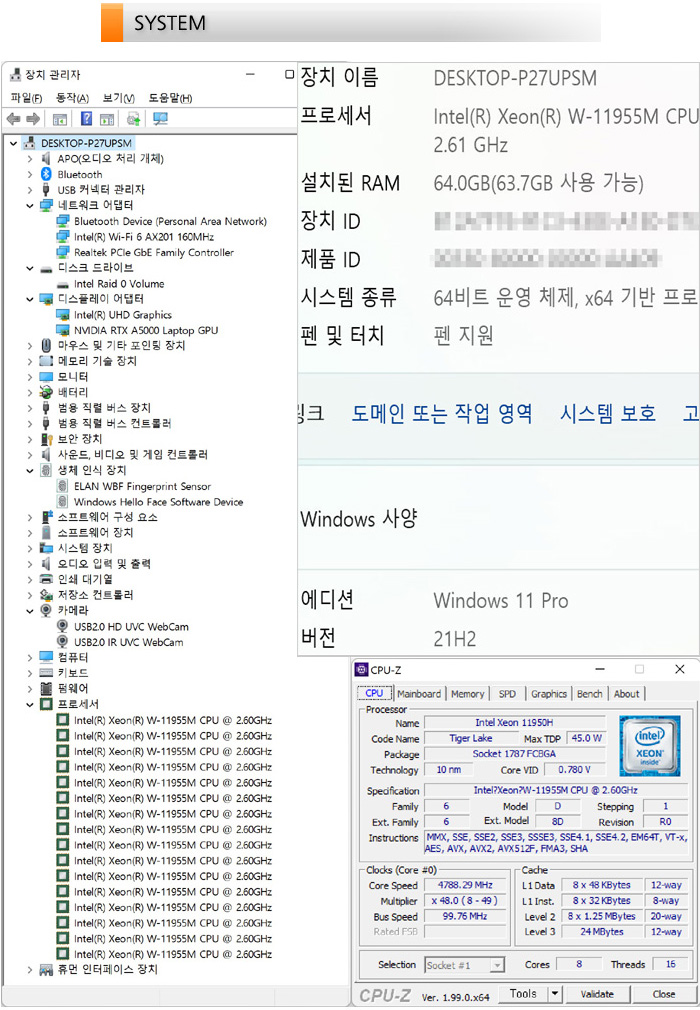Click the ELAN WBF Fingerprint Sensor icon
The height and width of the screenshot is (1010, 700).
coord(62,486)
